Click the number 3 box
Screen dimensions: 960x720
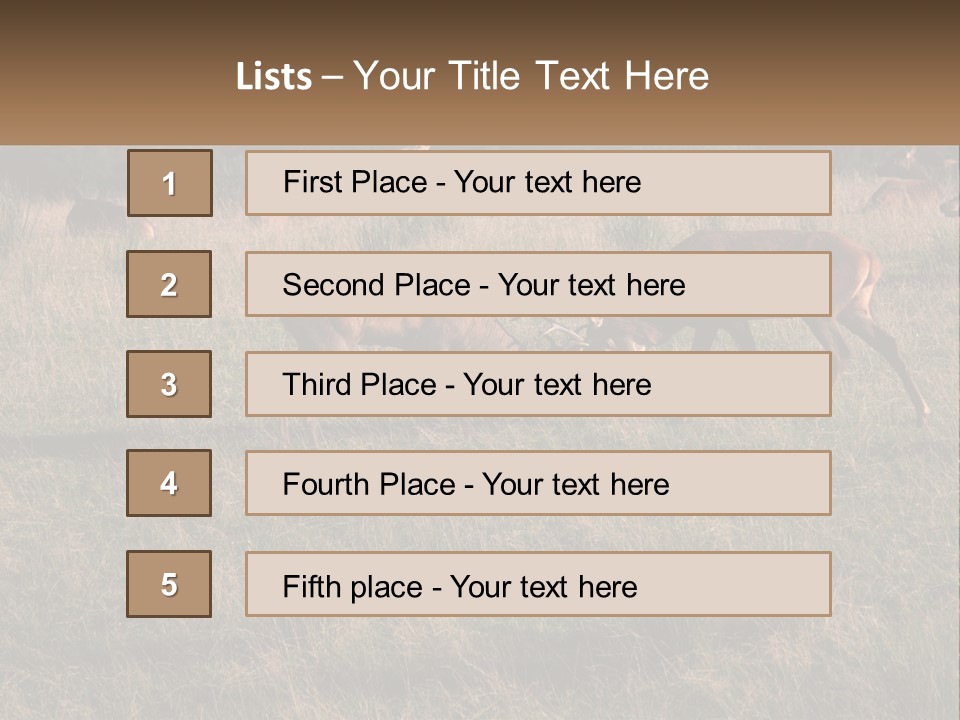click(169, 384)
